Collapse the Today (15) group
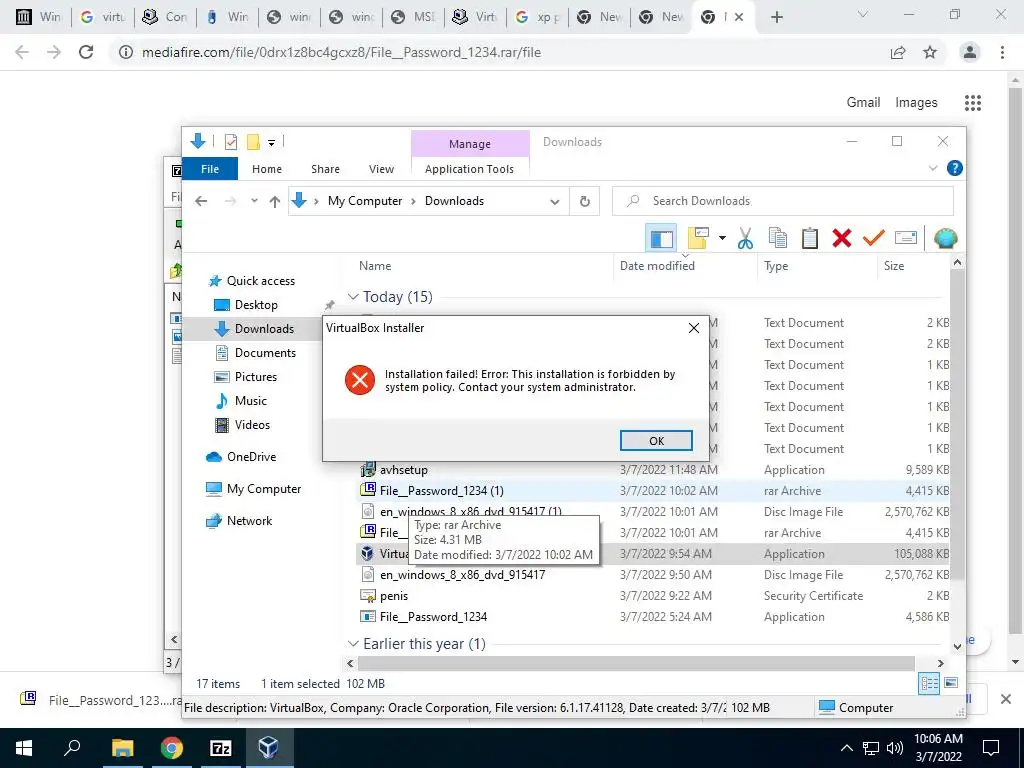This screenshot has height=768, width=1024. click(353, 297)
